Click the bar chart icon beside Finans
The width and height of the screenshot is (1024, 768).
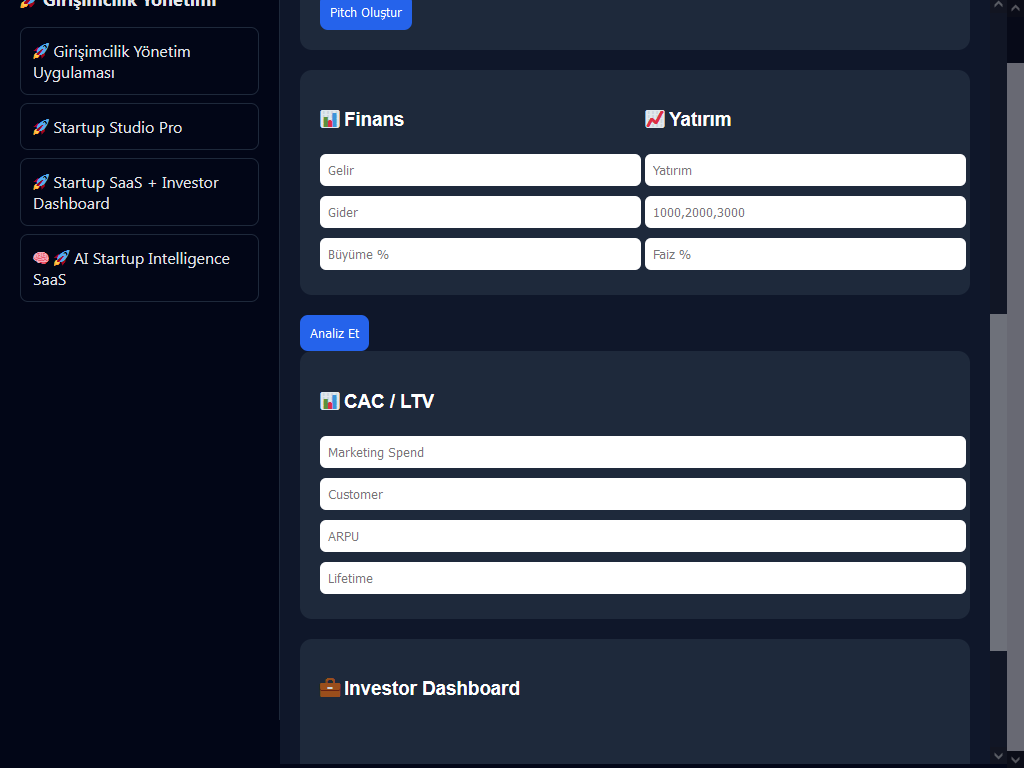point(330,119)
